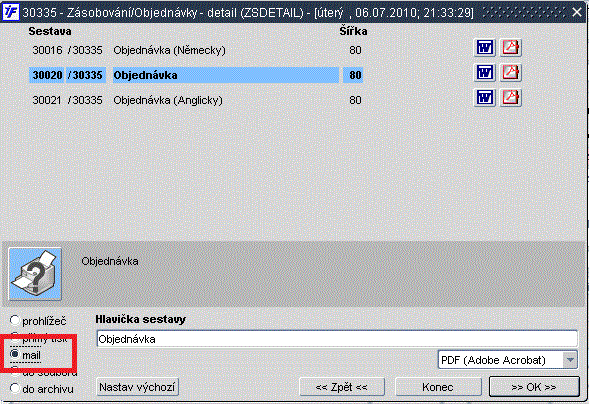The image size is (589, 404).
Task: Click report number 30020
Action: (x=47, y=75)
